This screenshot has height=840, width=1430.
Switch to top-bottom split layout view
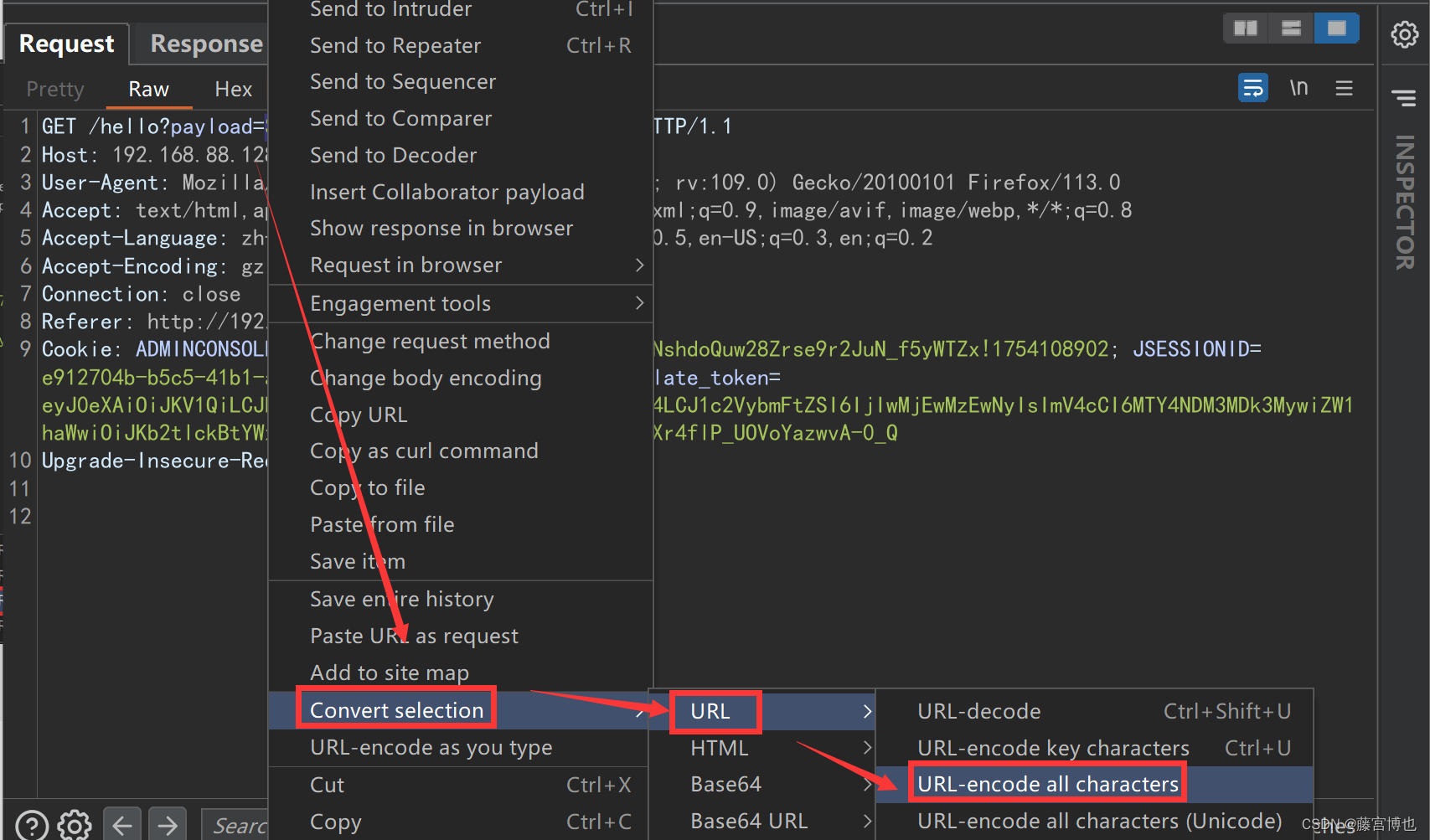1291,28
